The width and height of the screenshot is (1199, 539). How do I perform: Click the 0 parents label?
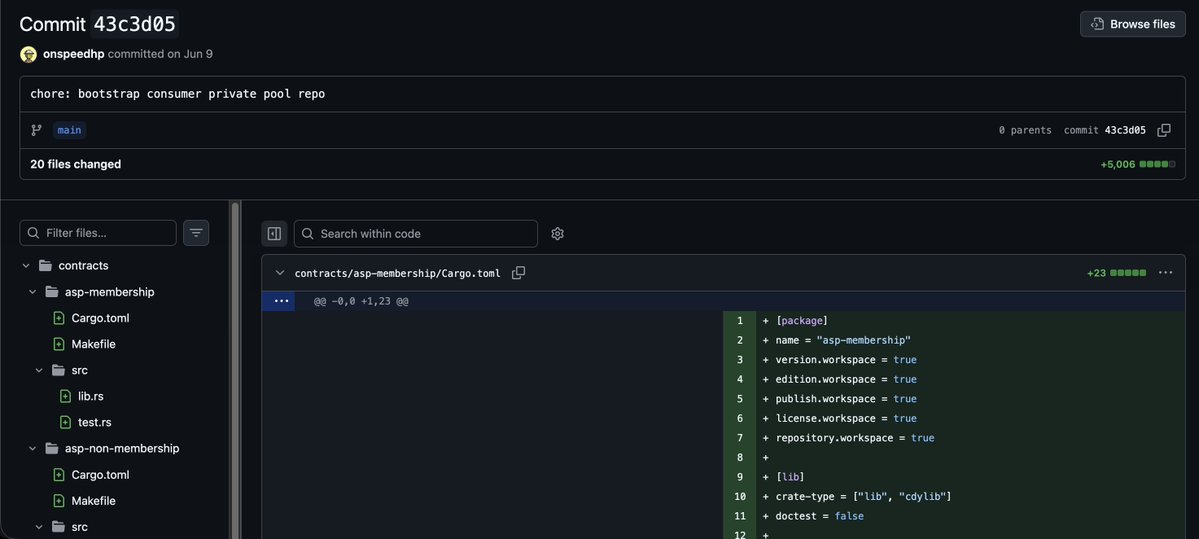pyautogui.click(x=1025, y=130)
